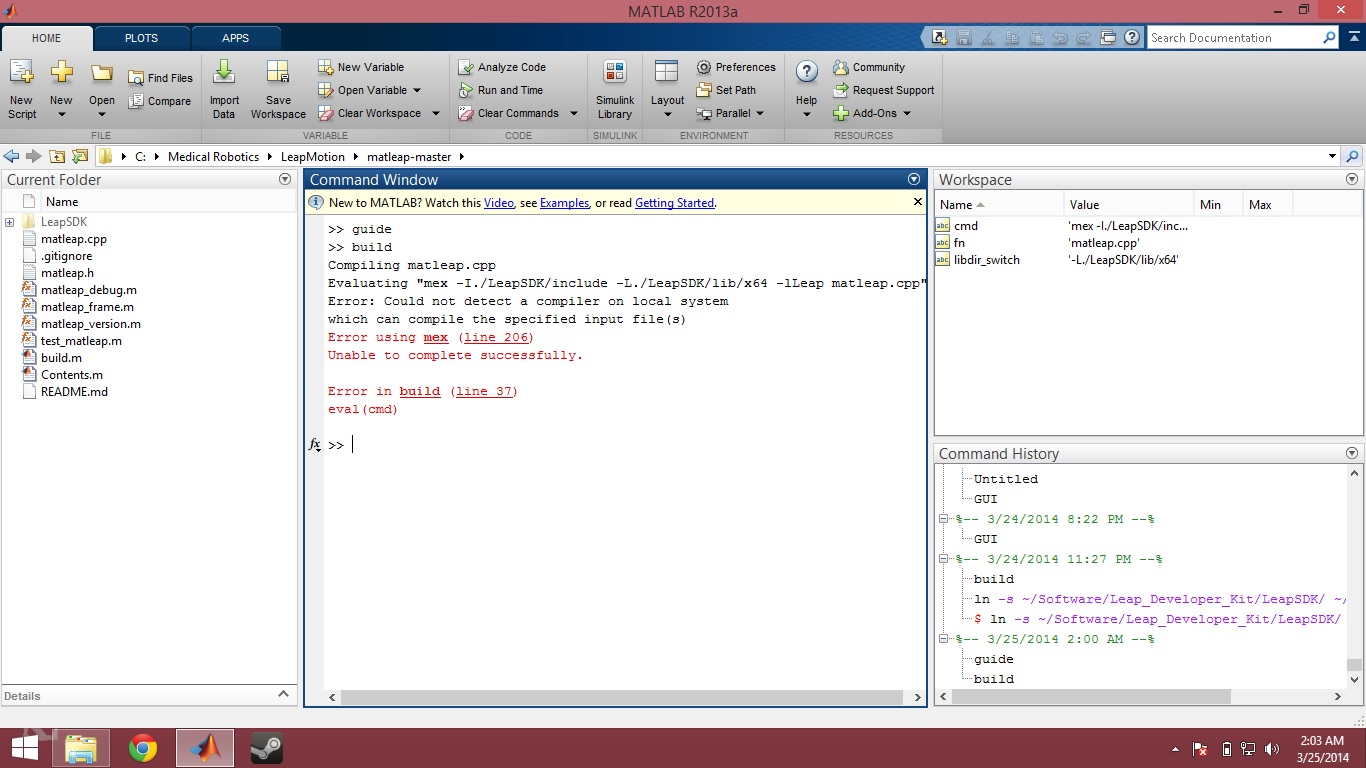Click New Variable
The image size is (1366, 768).
[x=361, y=67]
